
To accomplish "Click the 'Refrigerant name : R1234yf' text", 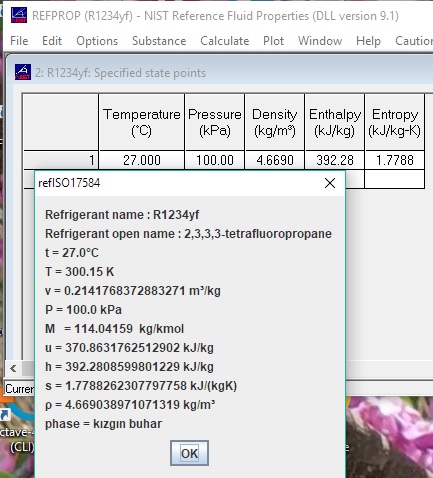I will (122, 215).
